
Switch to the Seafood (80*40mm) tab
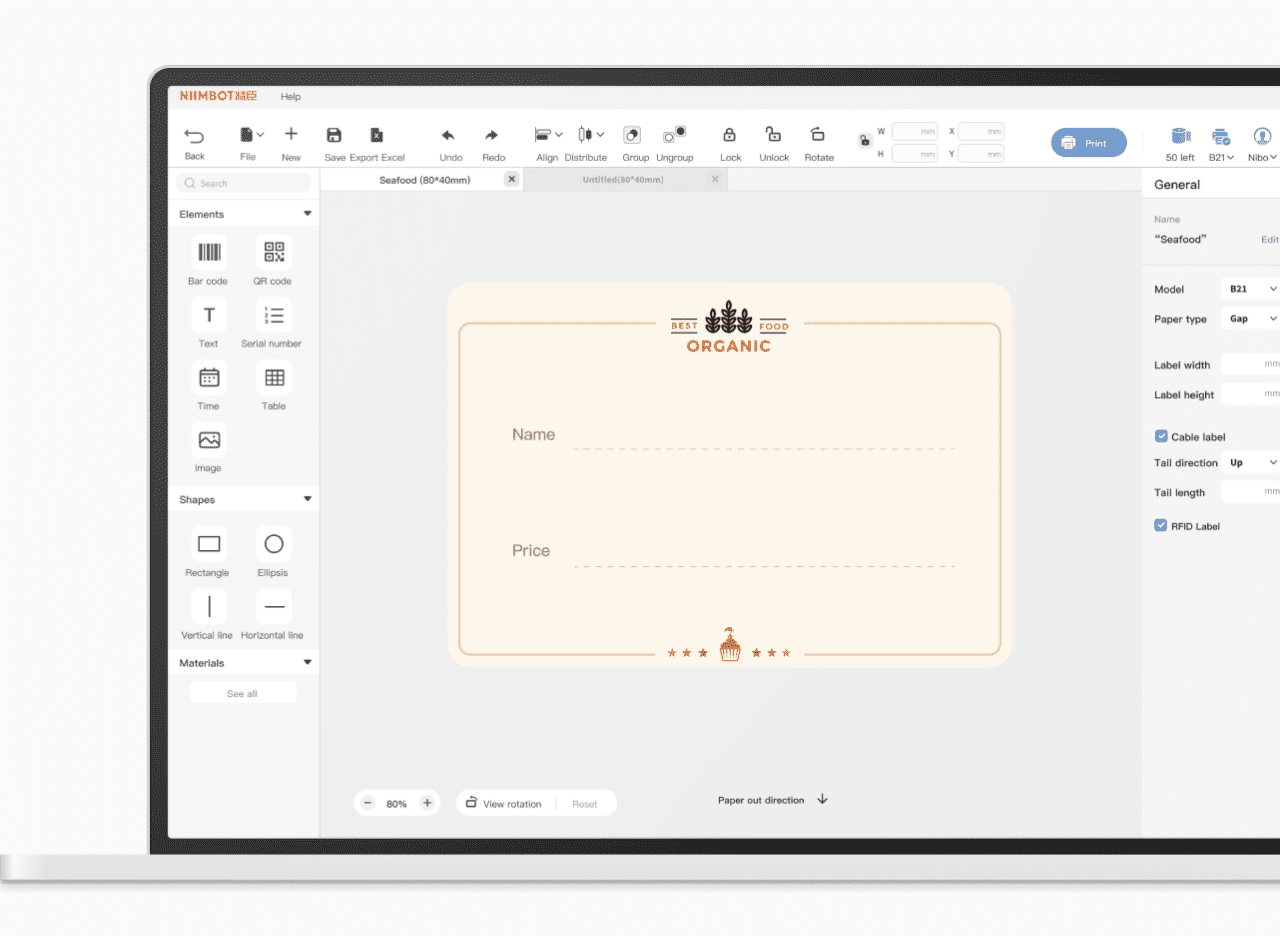[x=424, y=180]
